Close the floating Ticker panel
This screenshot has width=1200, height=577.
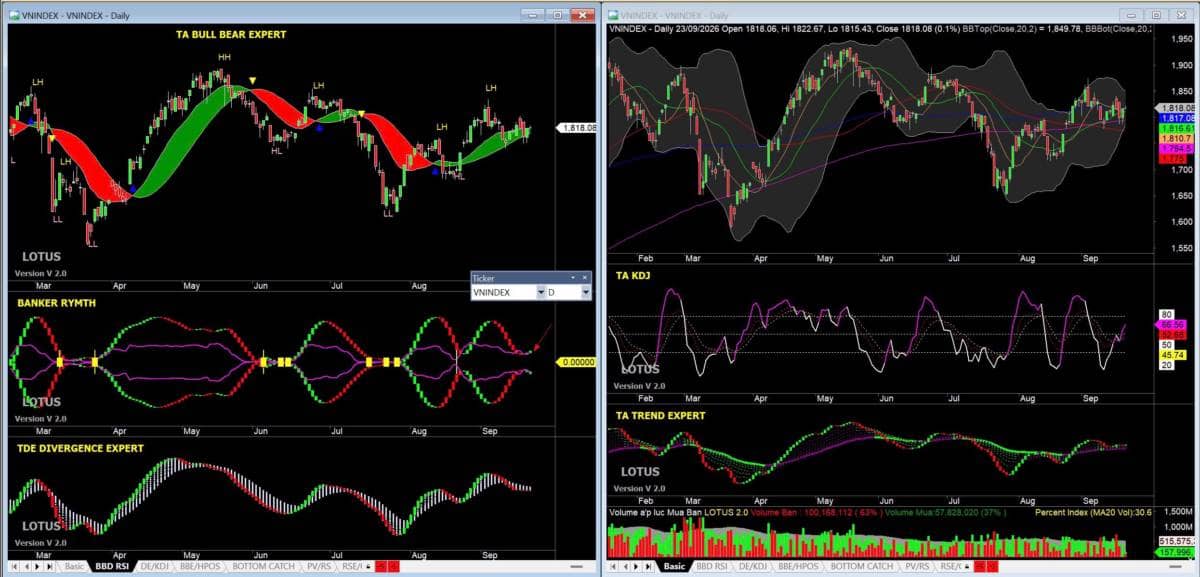(x=585, y=277)
